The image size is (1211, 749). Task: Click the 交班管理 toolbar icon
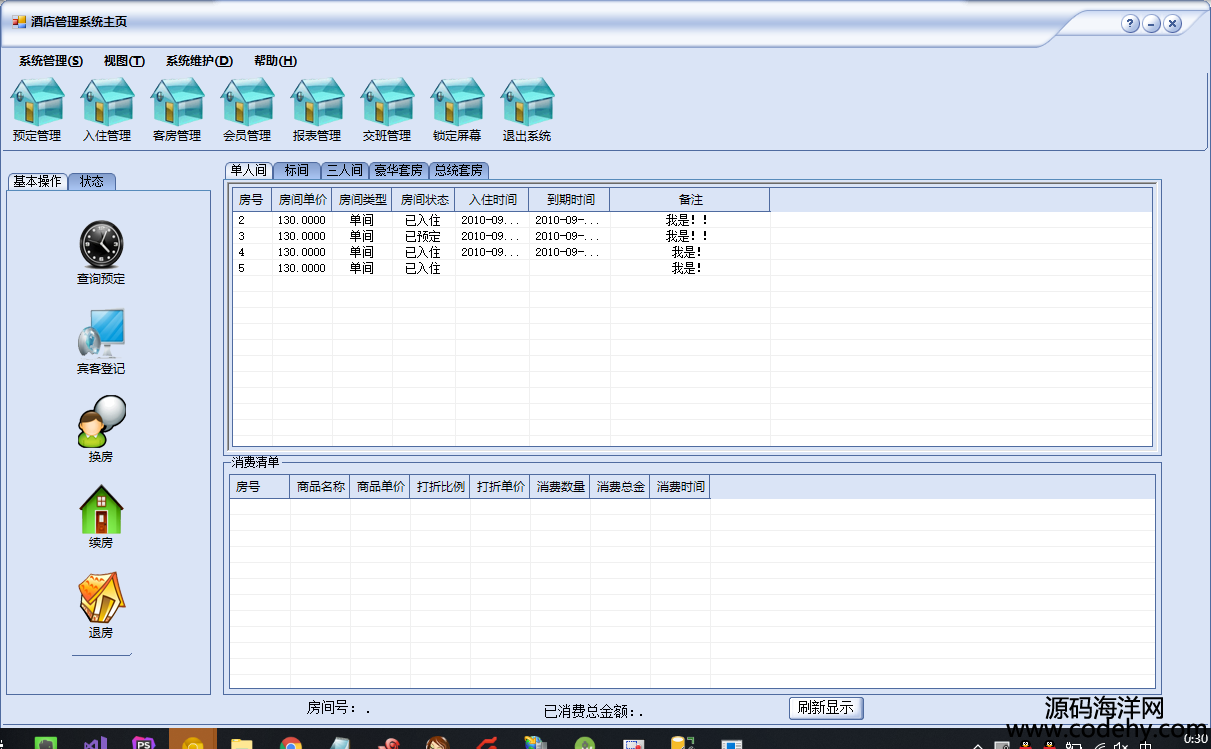click(387, 103)
